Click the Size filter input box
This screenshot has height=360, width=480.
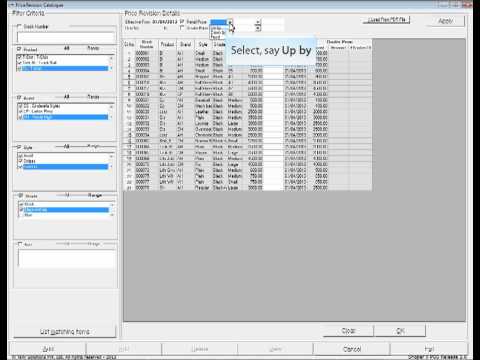(x=67, y=258)
